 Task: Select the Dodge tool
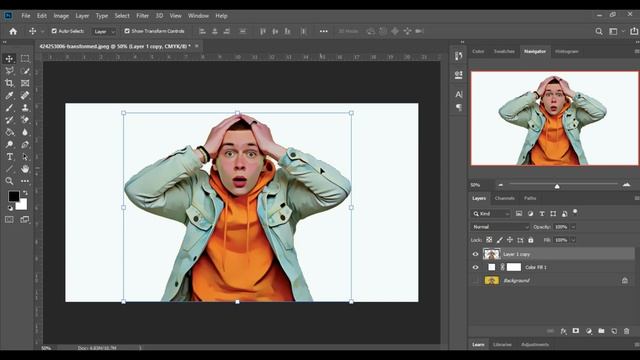click(9, 144)
